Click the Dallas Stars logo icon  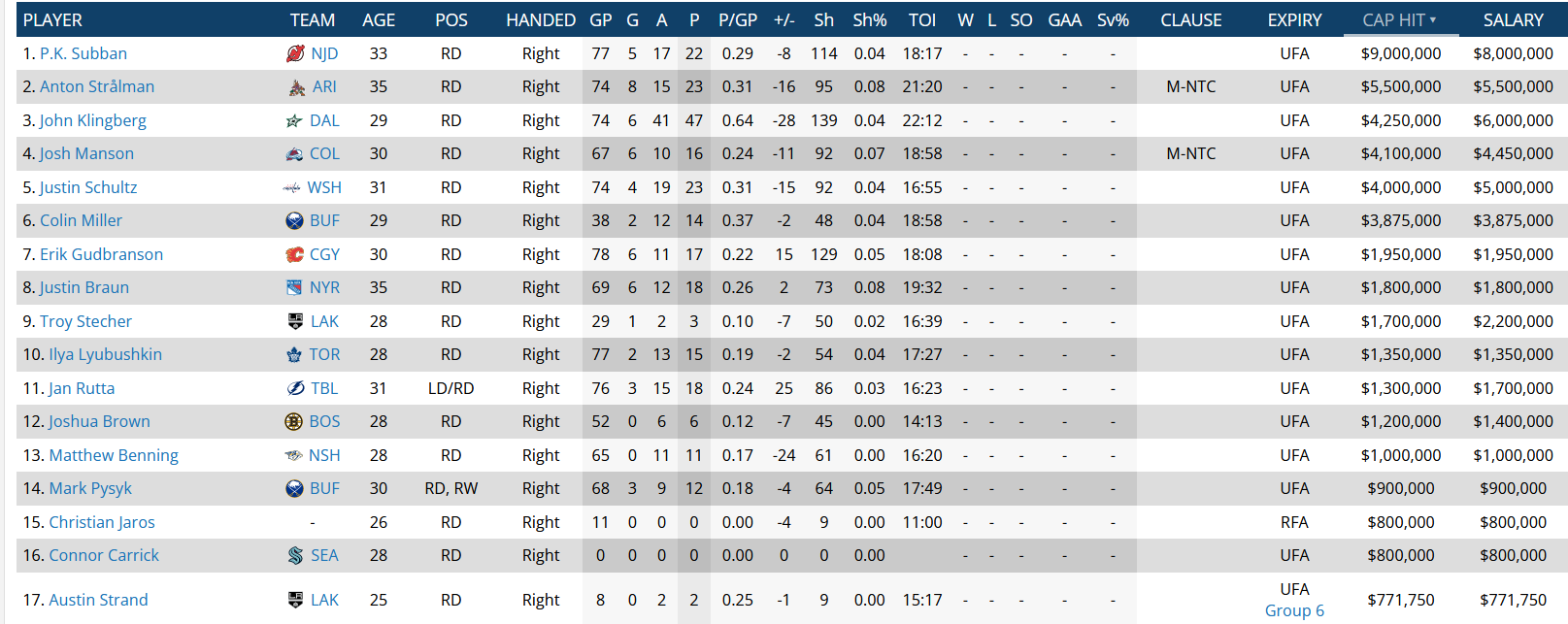point(294,121)
